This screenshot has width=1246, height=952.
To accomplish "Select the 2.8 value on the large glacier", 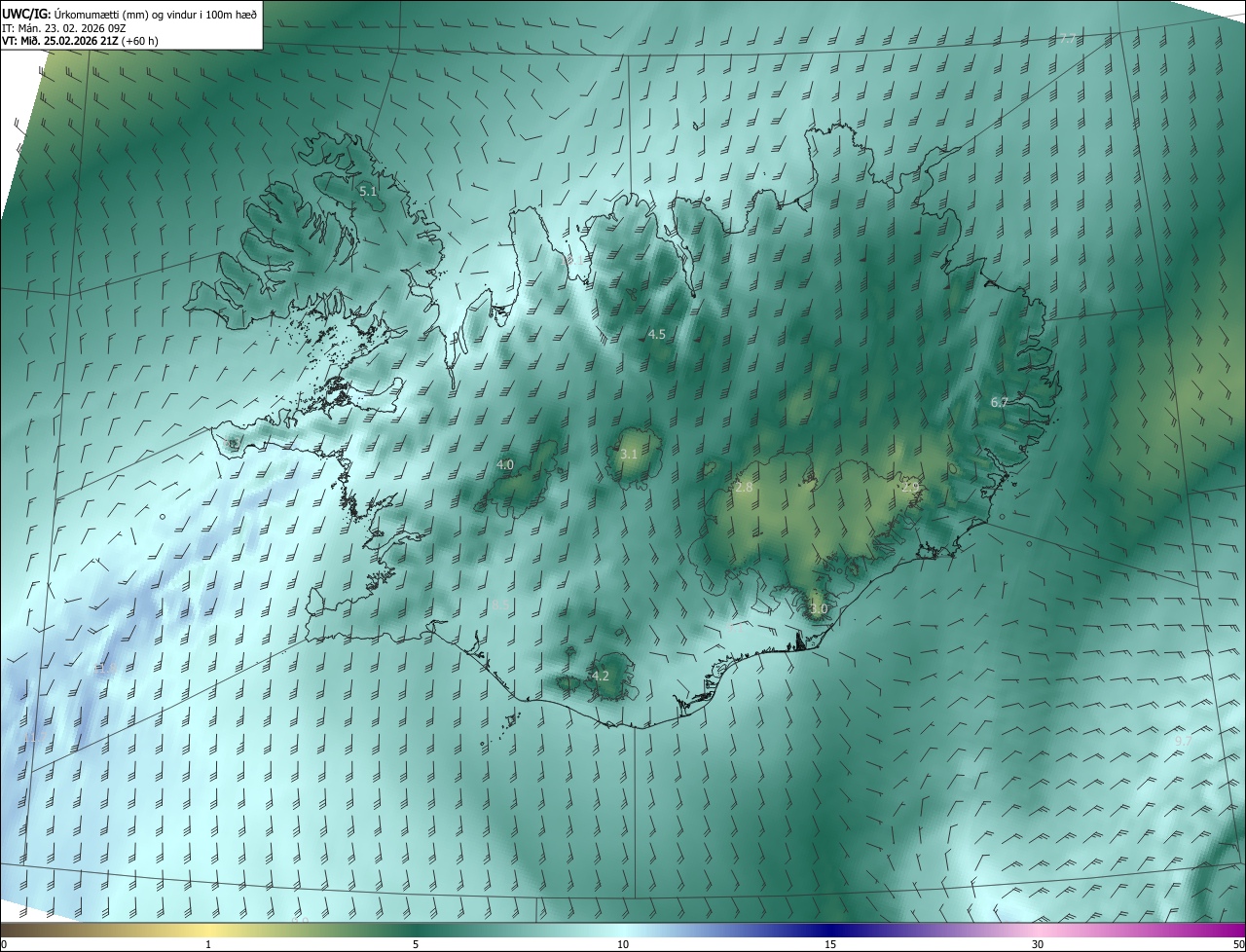I will pos(744,487).
